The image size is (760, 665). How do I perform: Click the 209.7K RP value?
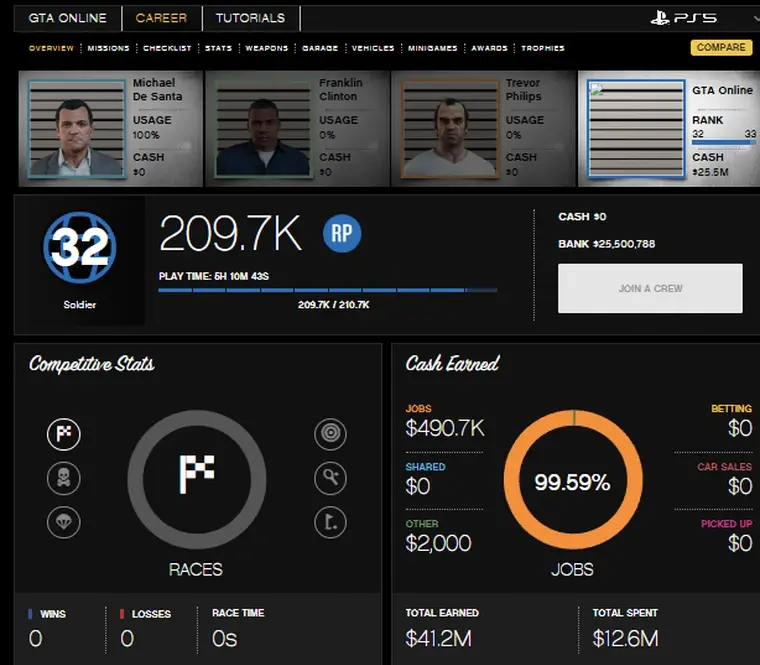coord(231,234)
